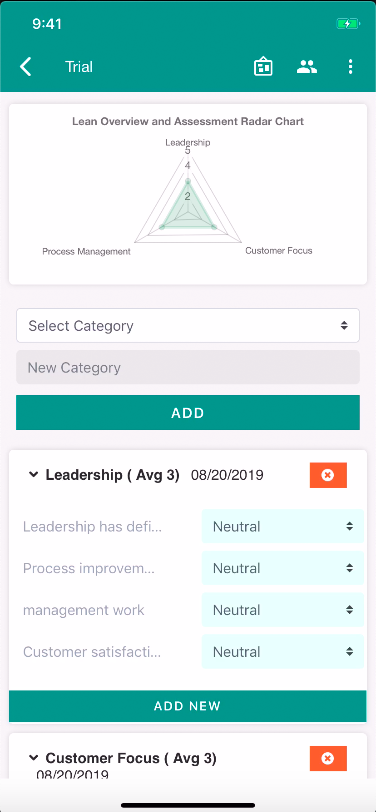The height and width of the screenshot is (812, 376).
Task: Change rating for 'Process improvem...' item
Action: coord(283,568)
